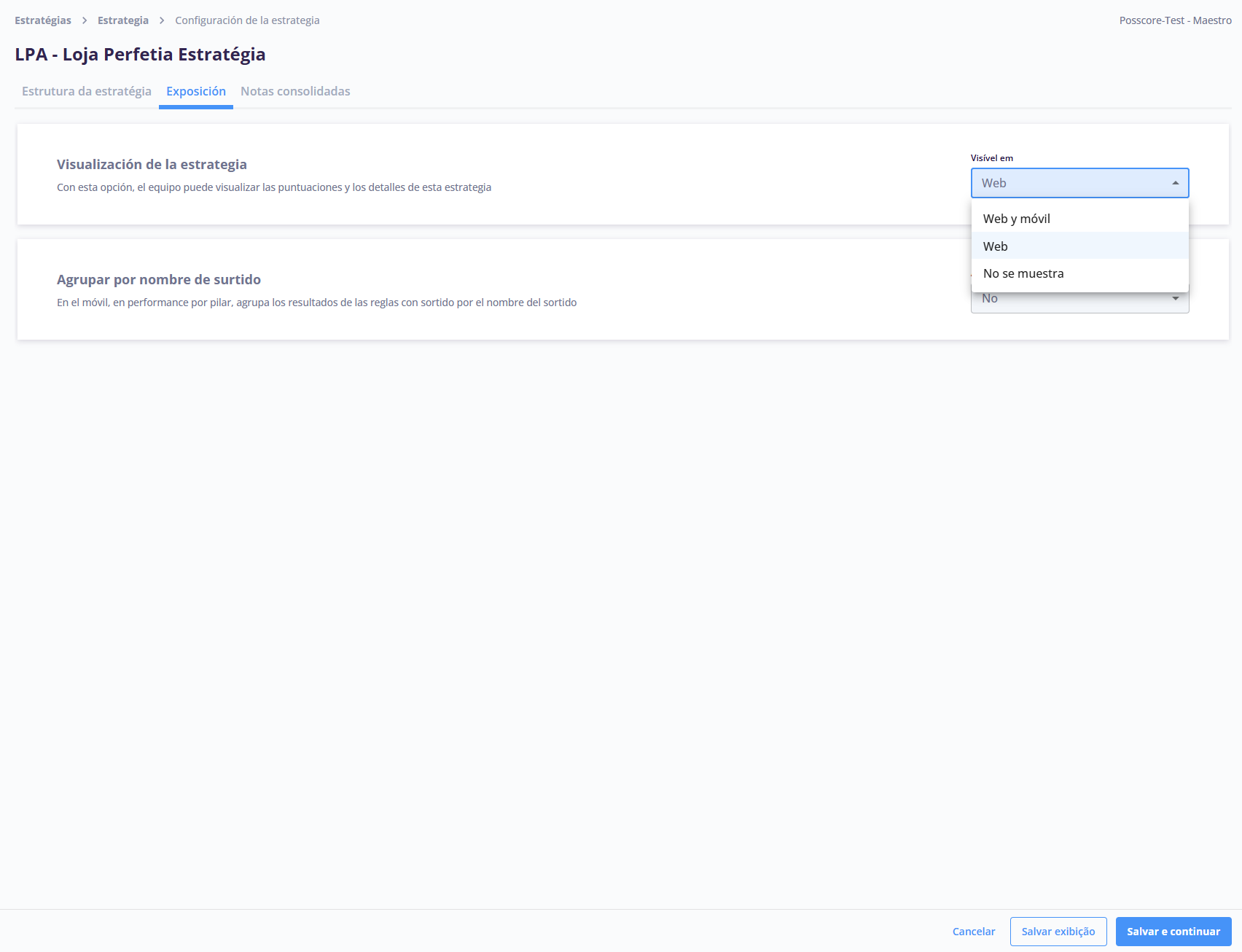Click the arrow on the 'No' dropdown
The image size is (1242, 952).
coord(1175,299)
